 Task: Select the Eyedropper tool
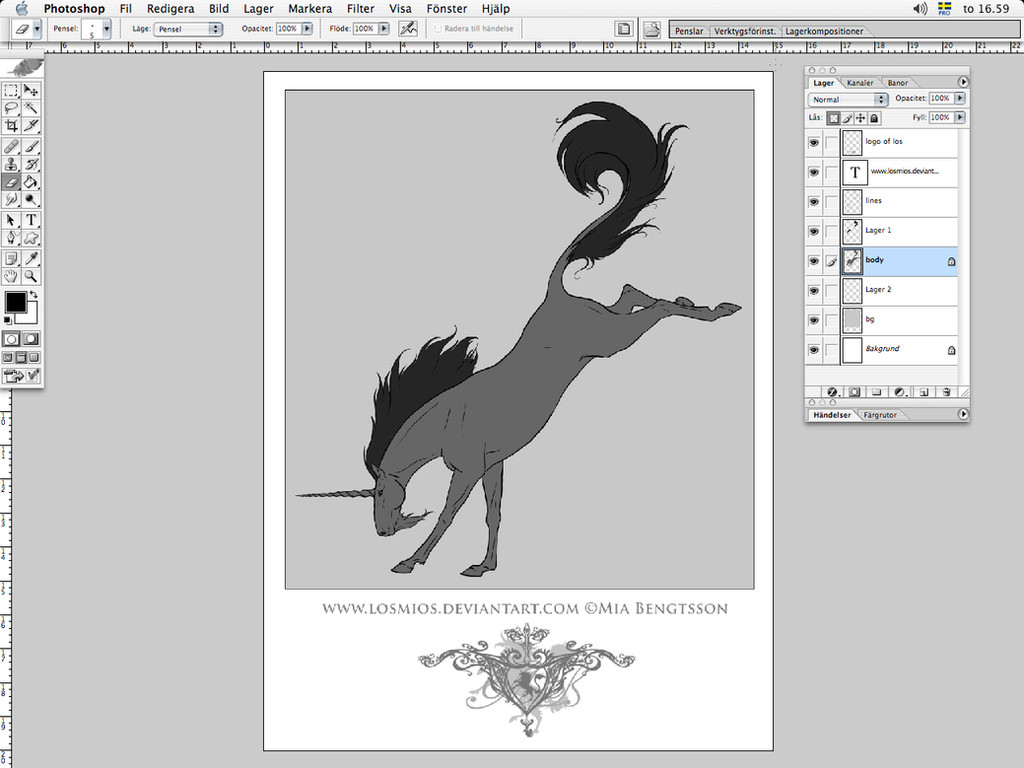point(31,259)
